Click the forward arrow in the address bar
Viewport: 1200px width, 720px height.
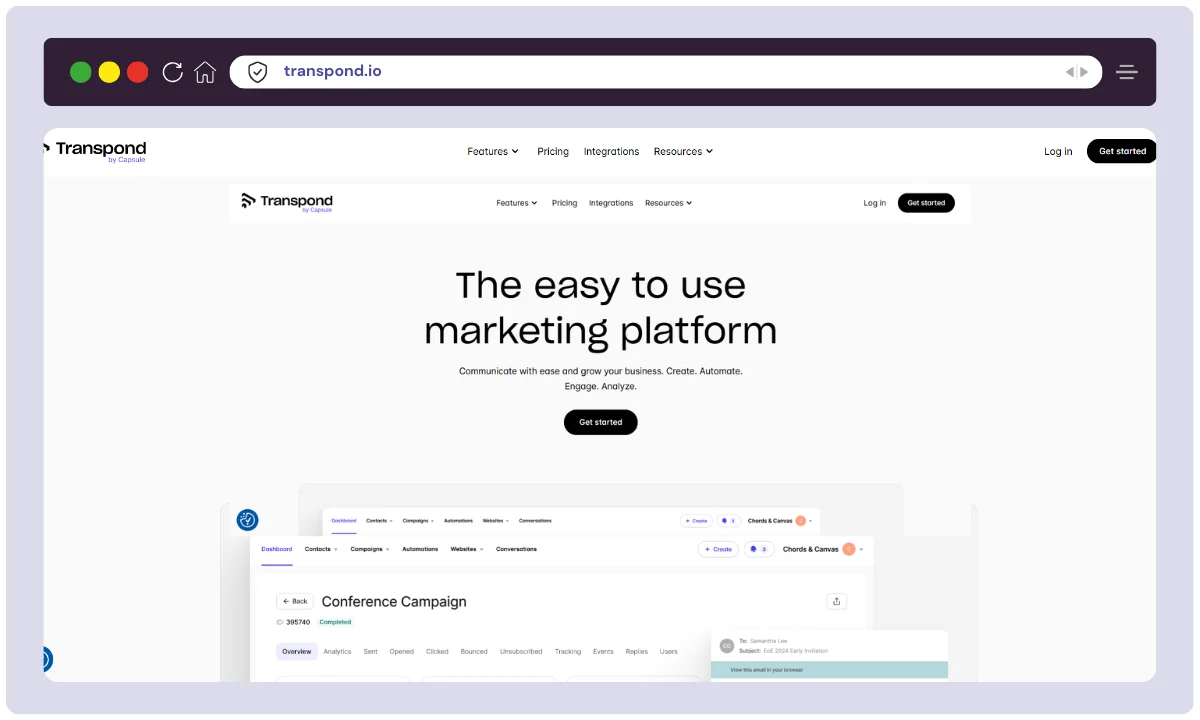tap(1084, 72)
